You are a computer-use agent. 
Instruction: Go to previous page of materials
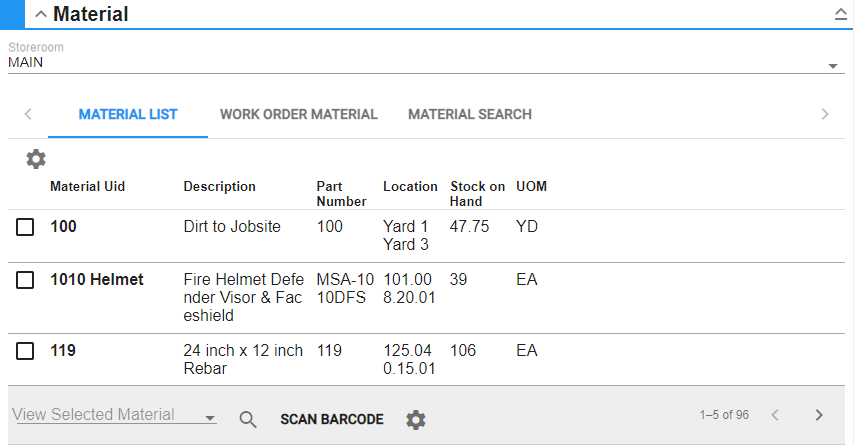[774, 415]
